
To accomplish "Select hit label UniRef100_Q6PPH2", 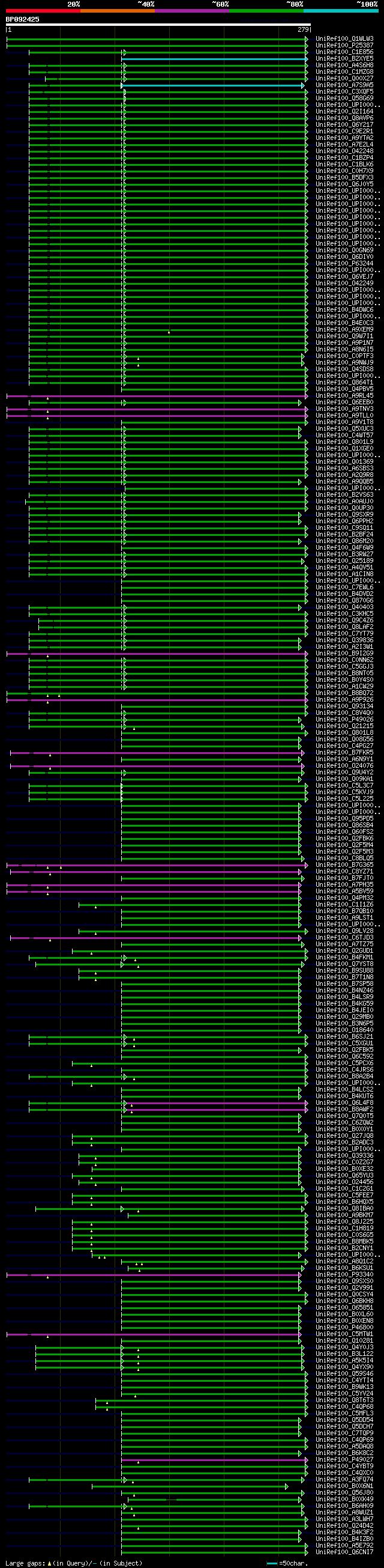I will [x=344, y=521].
